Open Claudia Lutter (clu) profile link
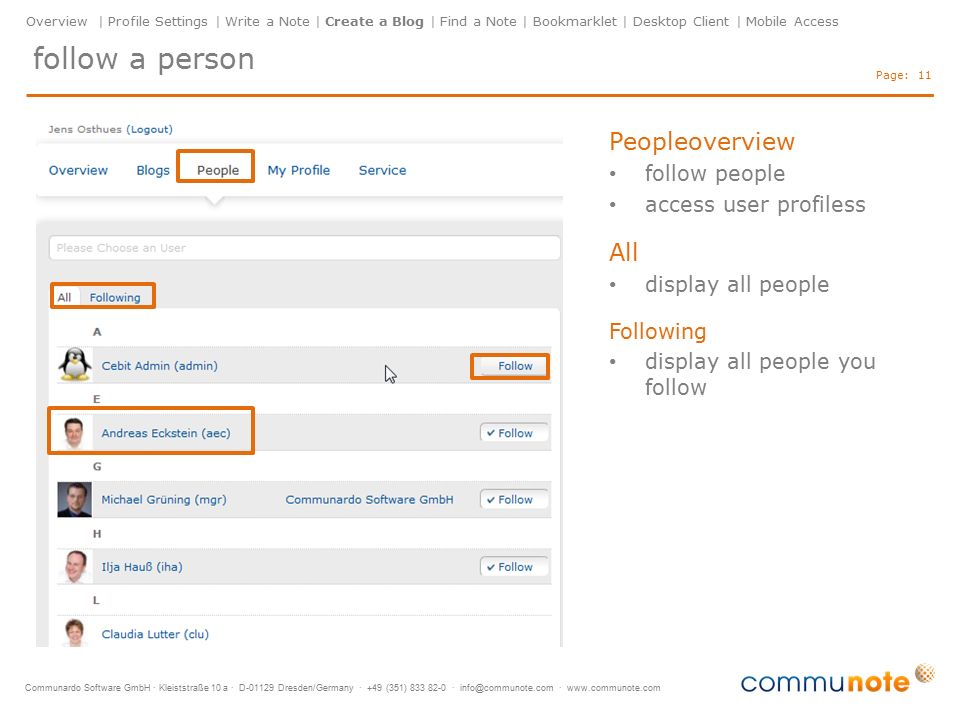This screenshot has height=720, width=960. click(155, 634)
